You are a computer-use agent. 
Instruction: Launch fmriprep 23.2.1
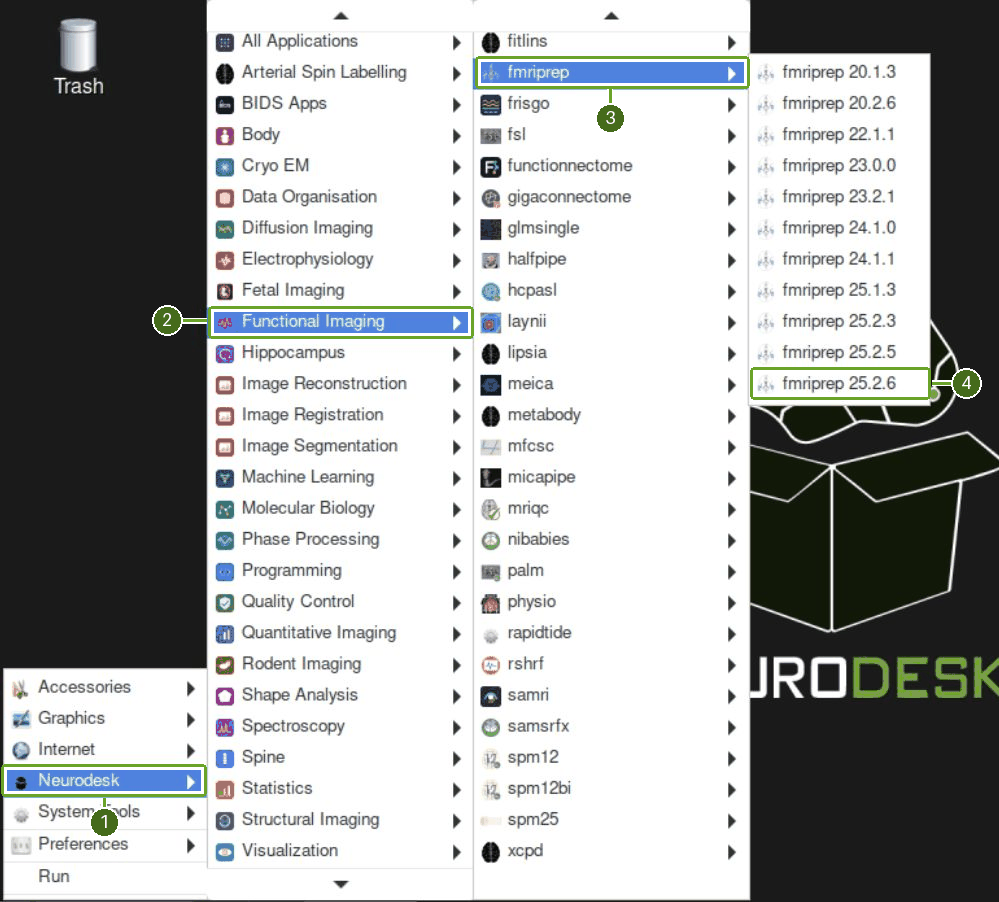840,197
